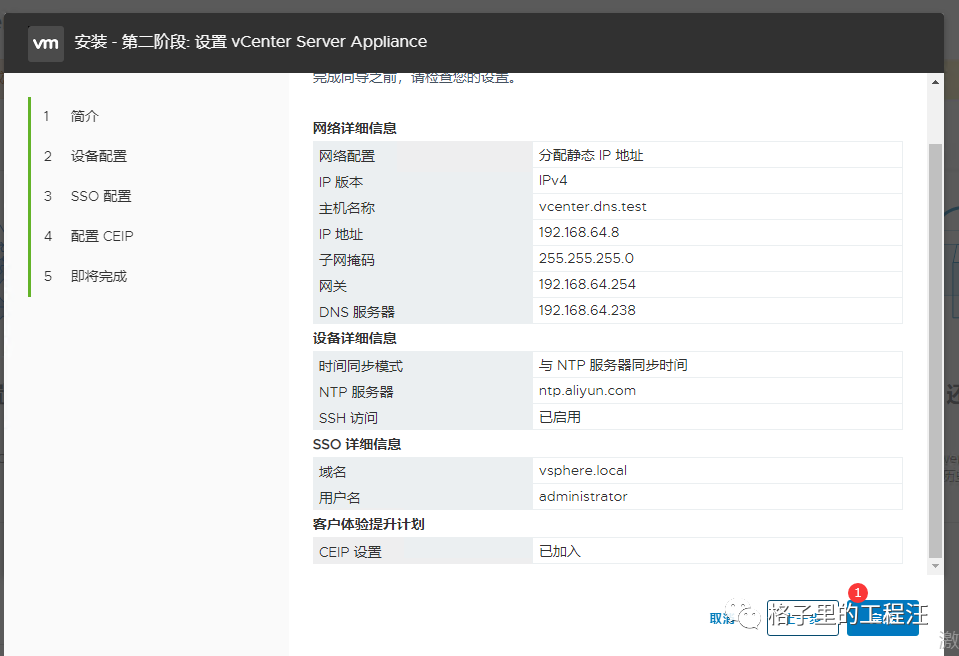Click the NTP server value ntp.aliyun.com
This screenshot has width=959, height=656.
pyautogui.click(x=587, y=391)
